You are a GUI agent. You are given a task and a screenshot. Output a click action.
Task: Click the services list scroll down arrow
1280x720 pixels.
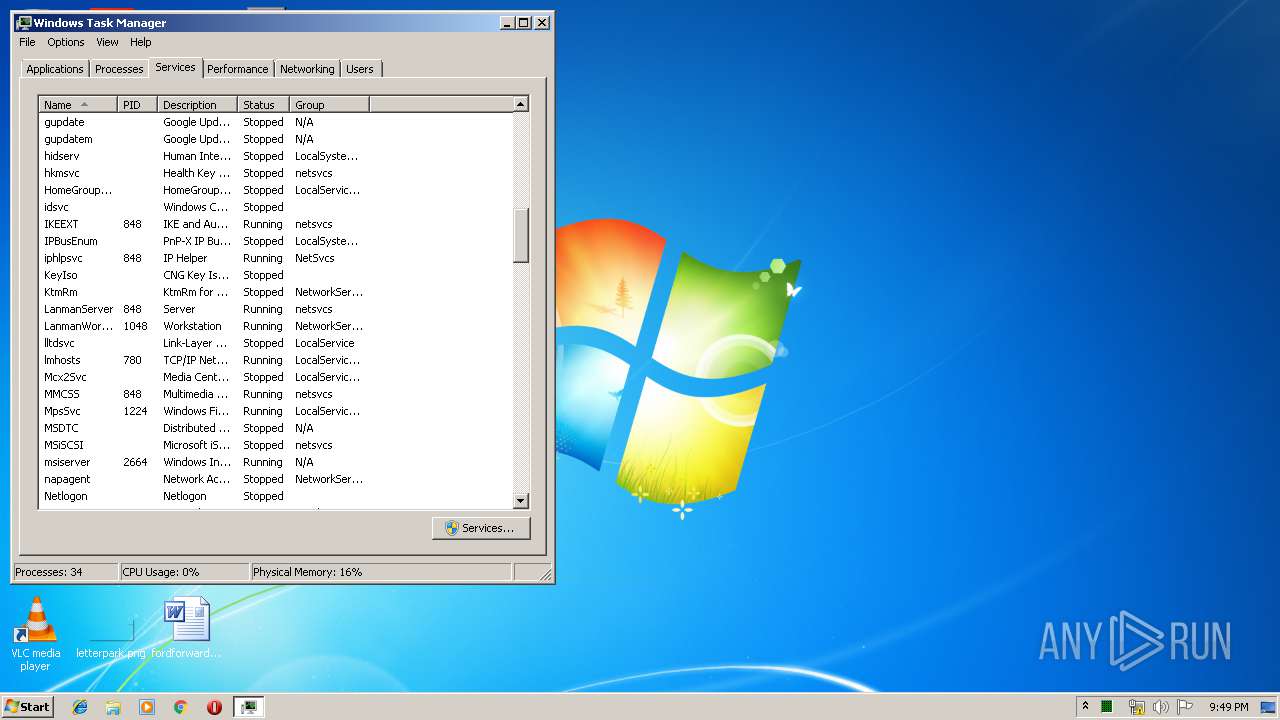tap(520, 500)
